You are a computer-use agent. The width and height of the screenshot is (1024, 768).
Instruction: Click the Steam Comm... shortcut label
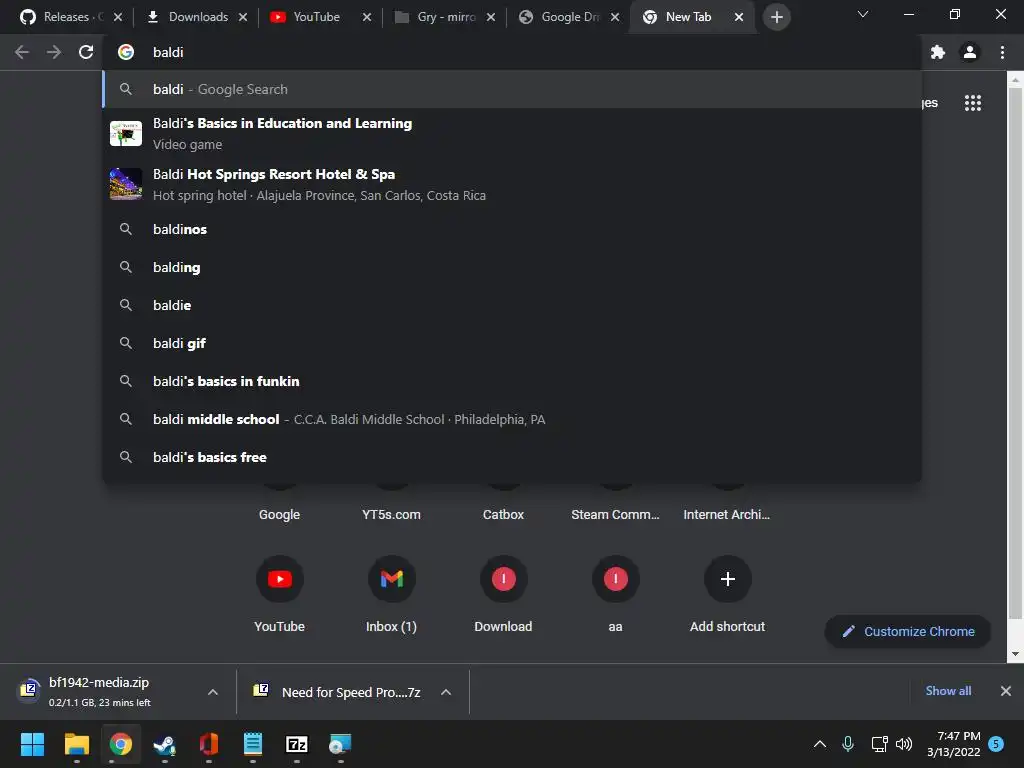click(x=615, y=515)
